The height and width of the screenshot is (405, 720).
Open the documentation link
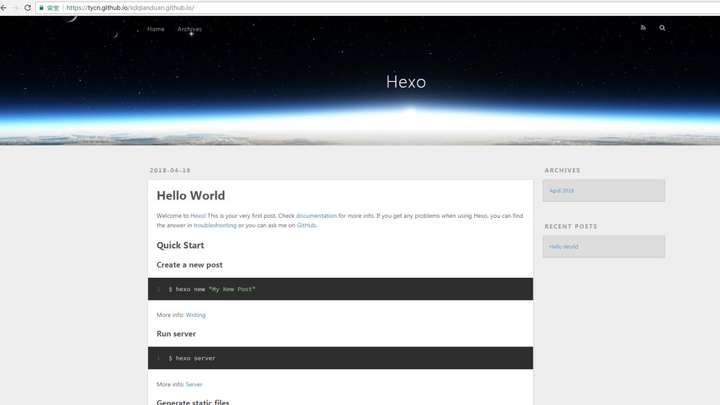[316, 216]
